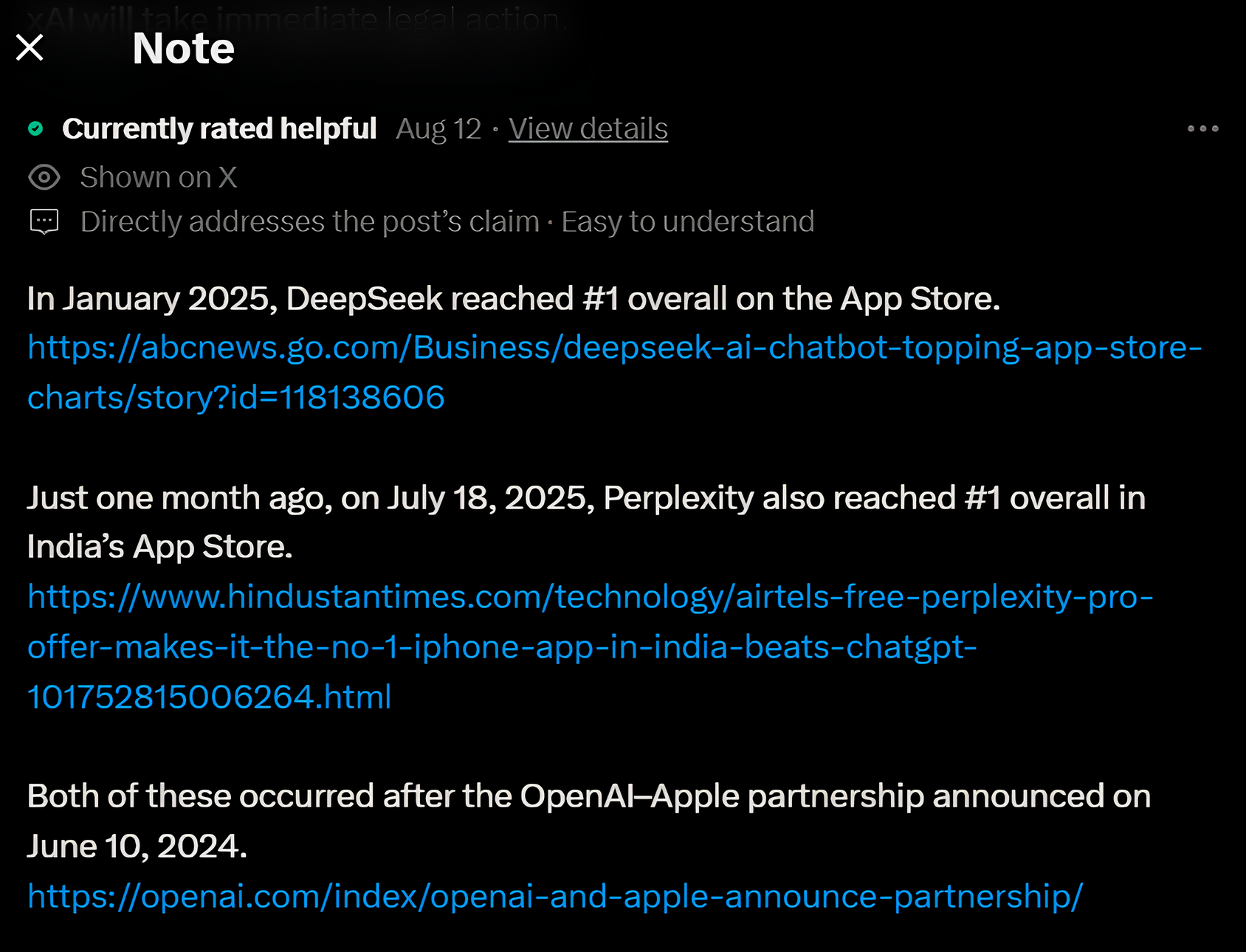Click the Easy to understand tag
Viewport: 1246px width, 952px height.
click(687, 222)
